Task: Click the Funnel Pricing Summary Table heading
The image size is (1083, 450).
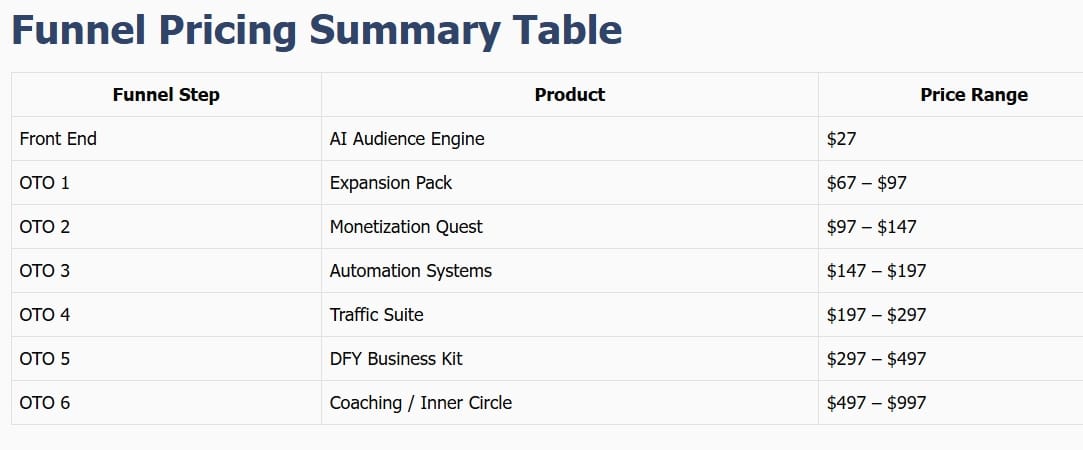Action: point(316,31)
